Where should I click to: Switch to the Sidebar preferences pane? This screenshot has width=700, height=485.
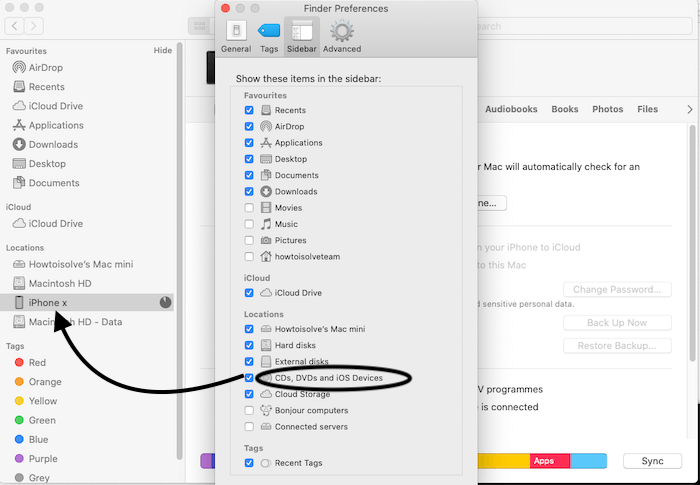[302, 37]
